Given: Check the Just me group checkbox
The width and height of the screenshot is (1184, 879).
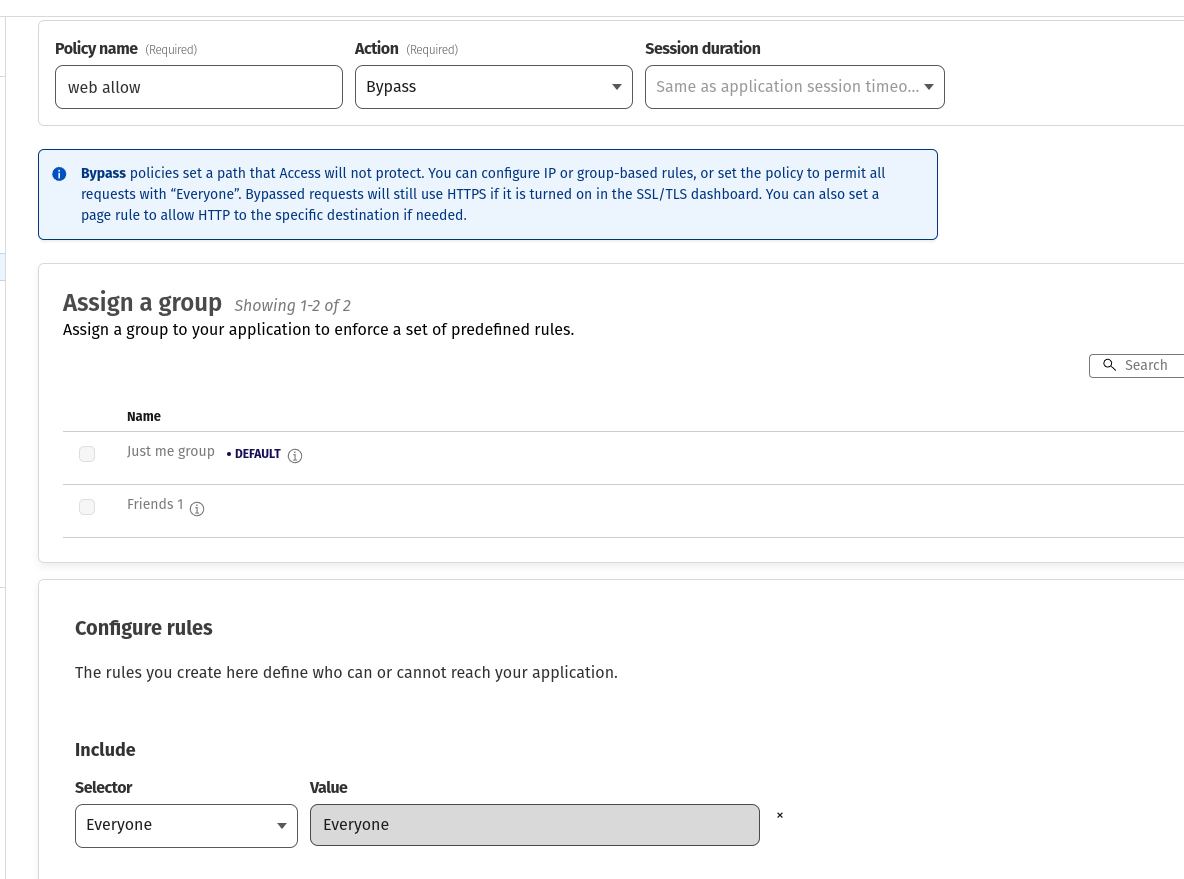Looking at the screenshot, I should [x=87, y=454].
